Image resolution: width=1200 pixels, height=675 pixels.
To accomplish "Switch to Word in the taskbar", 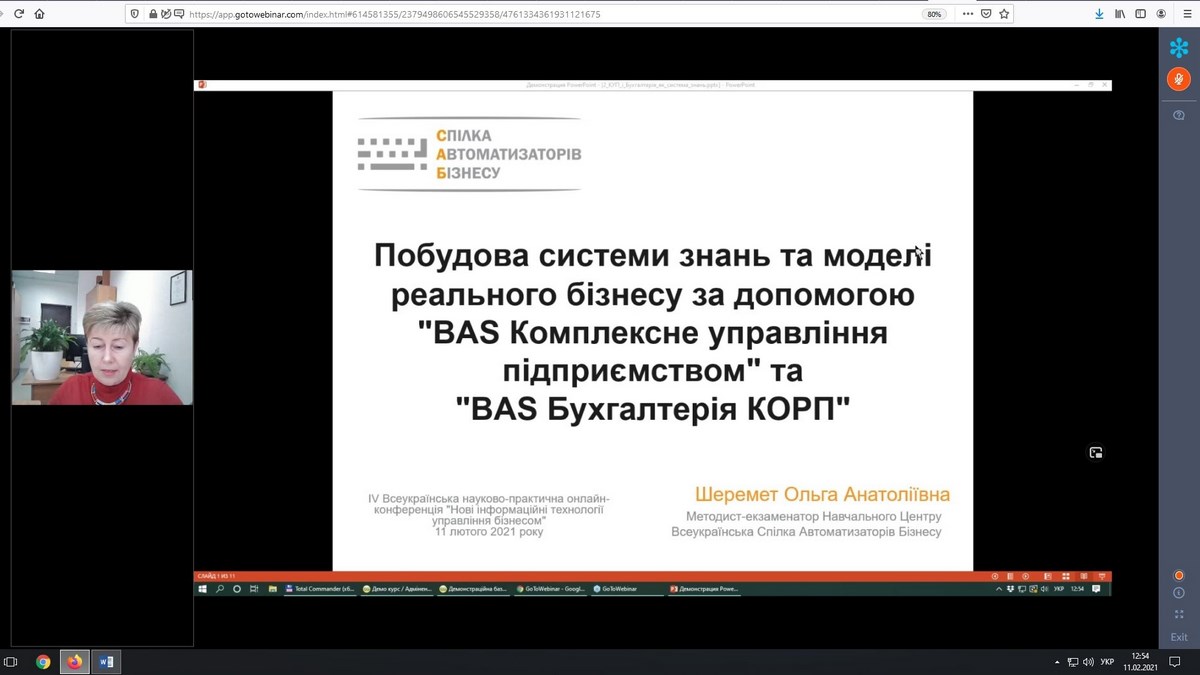I will click(x=106, y=662).
